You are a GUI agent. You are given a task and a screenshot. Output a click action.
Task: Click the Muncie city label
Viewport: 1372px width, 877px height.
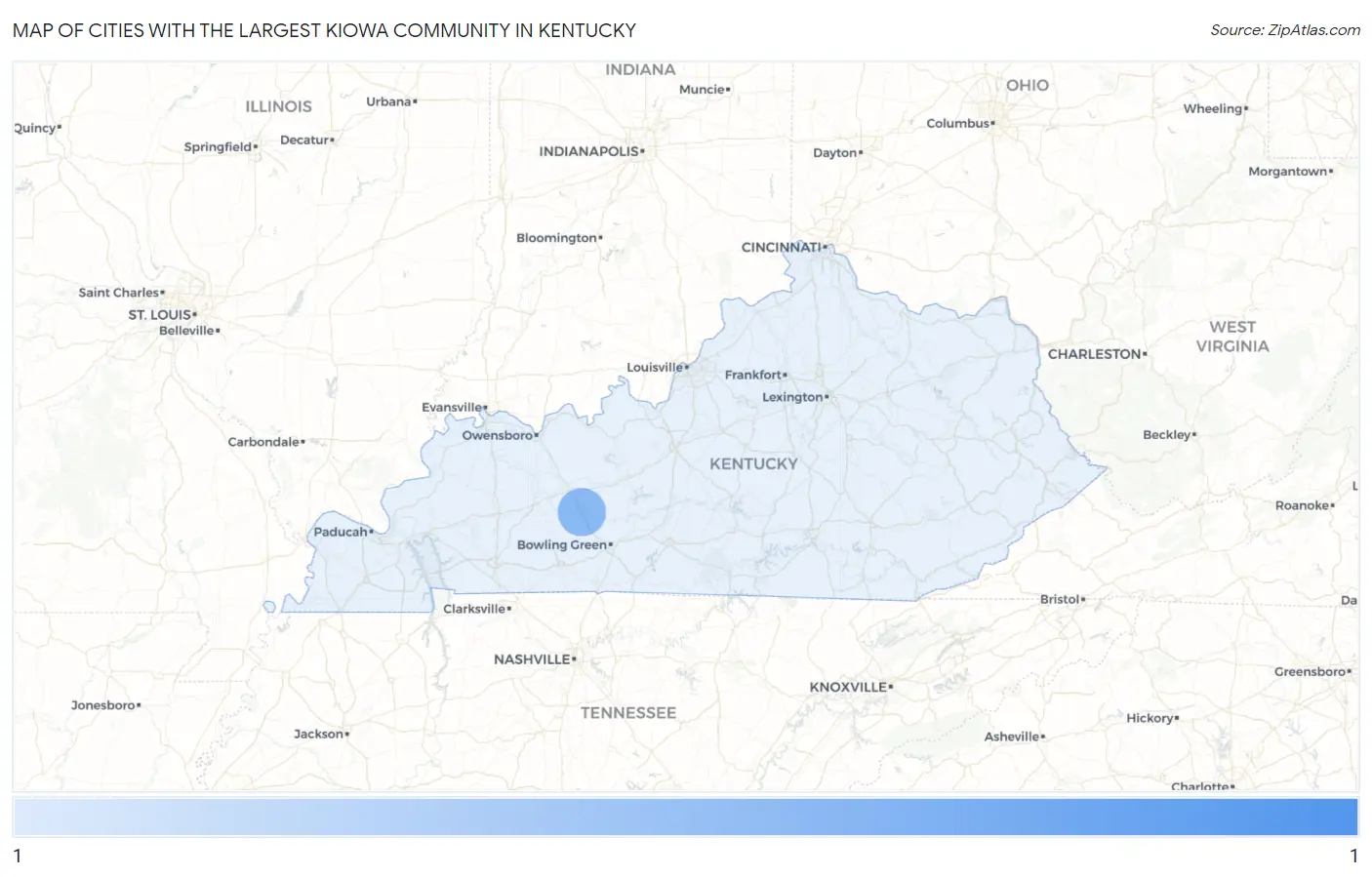[702, 90]
